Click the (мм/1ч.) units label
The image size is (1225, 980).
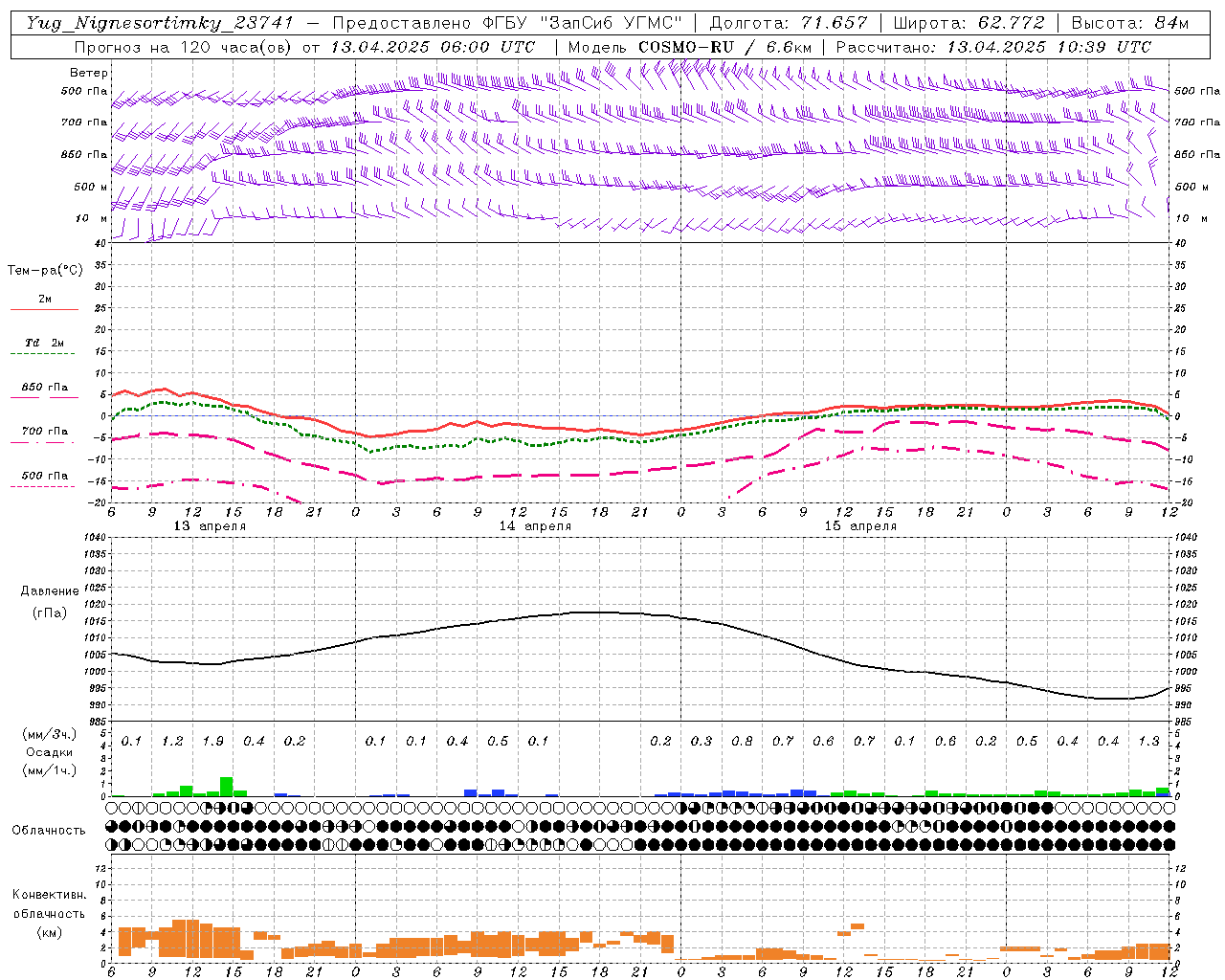50,770
